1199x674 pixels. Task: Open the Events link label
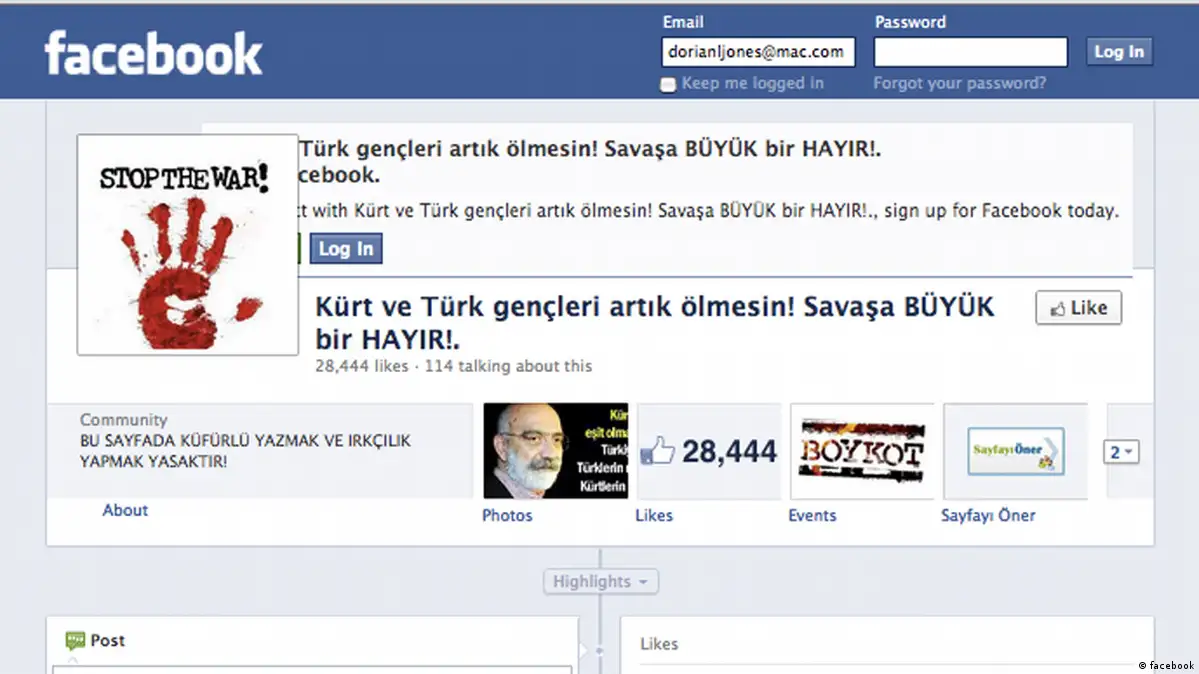tap(812, 516)
